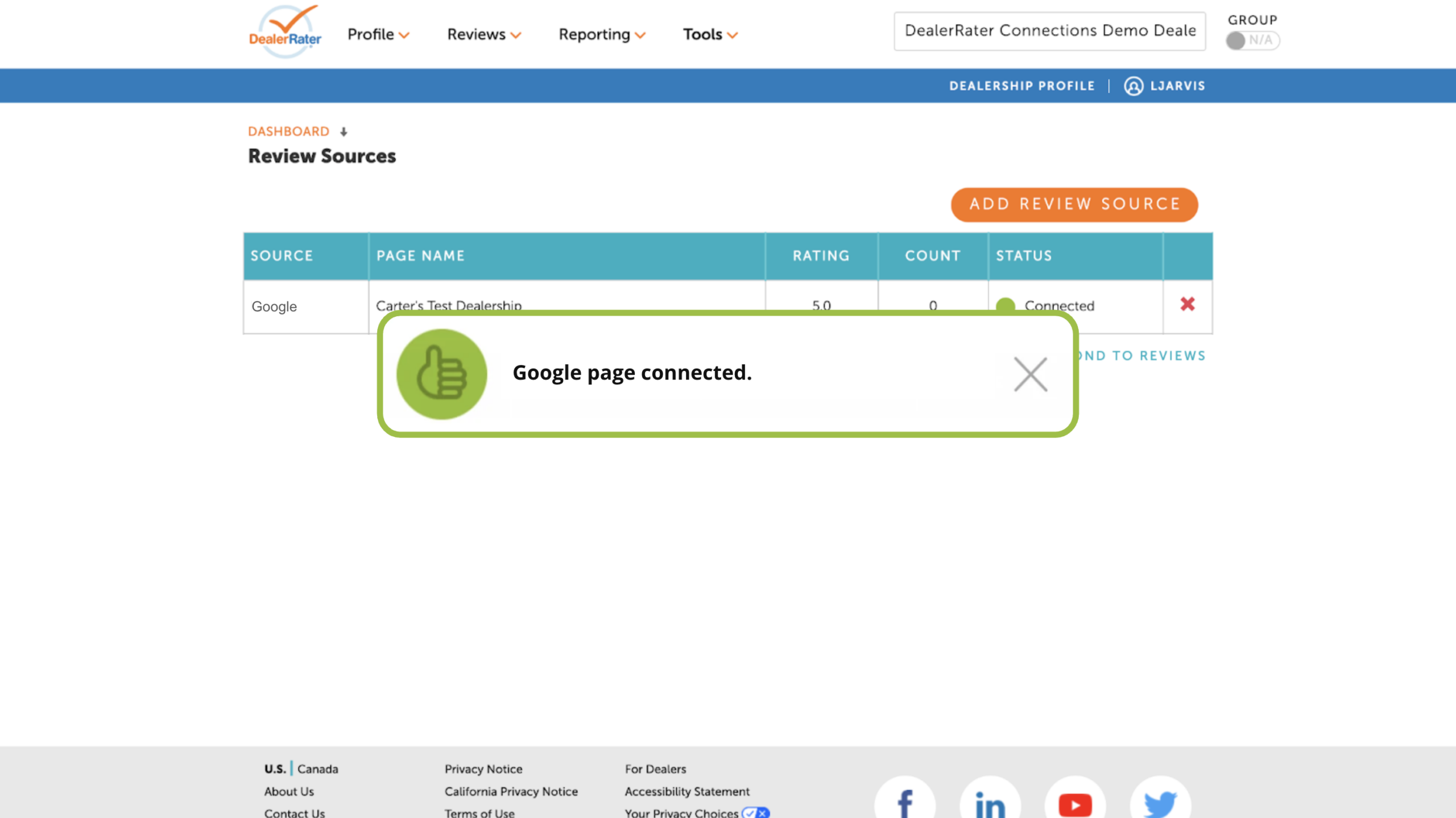This screenshot has width=1456, height=818.
Task: Click the dealership name search field
Action: (1049, 31)
